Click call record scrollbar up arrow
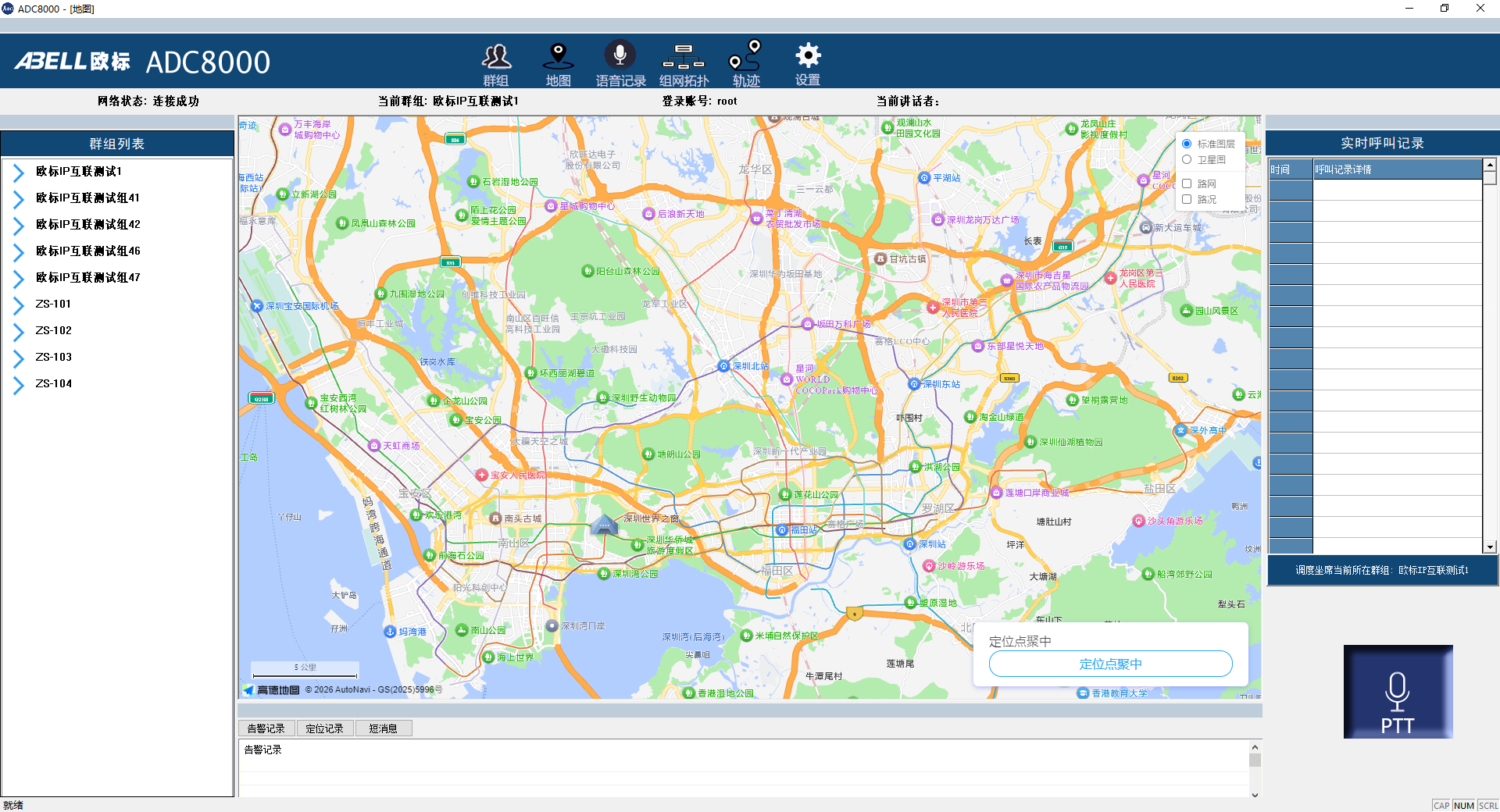1500x812 pixels. coord(1490,165)
